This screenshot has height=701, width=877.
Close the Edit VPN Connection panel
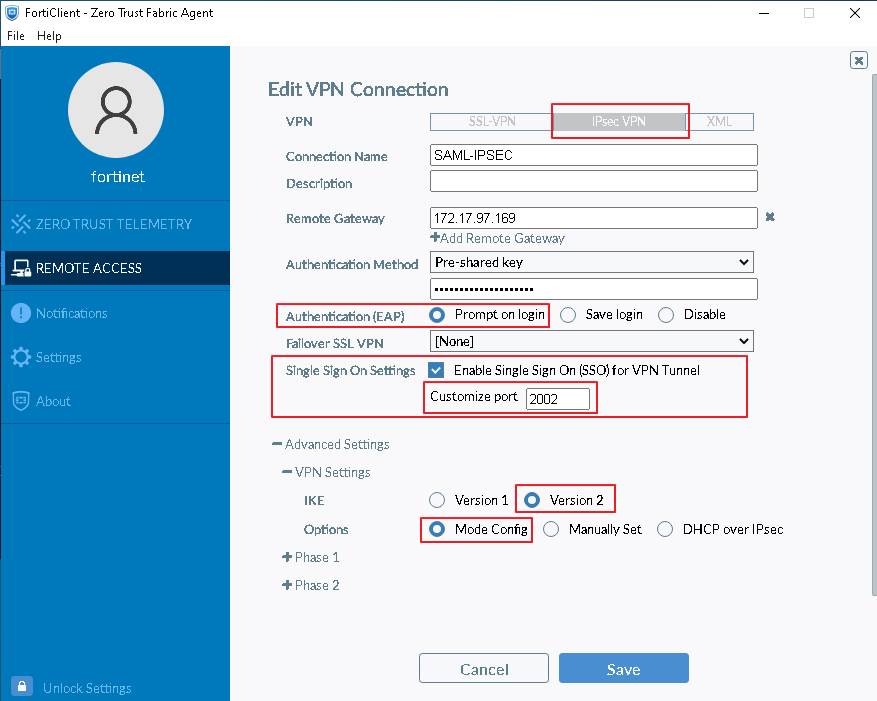[859, 60]
